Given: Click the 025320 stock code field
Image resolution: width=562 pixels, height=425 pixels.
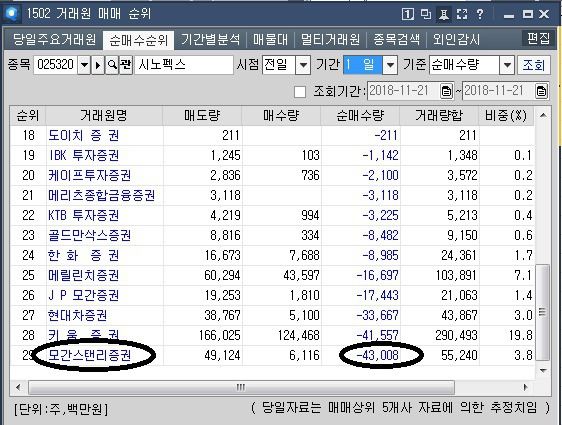Looking at the screenshot, I should (56, 65).
